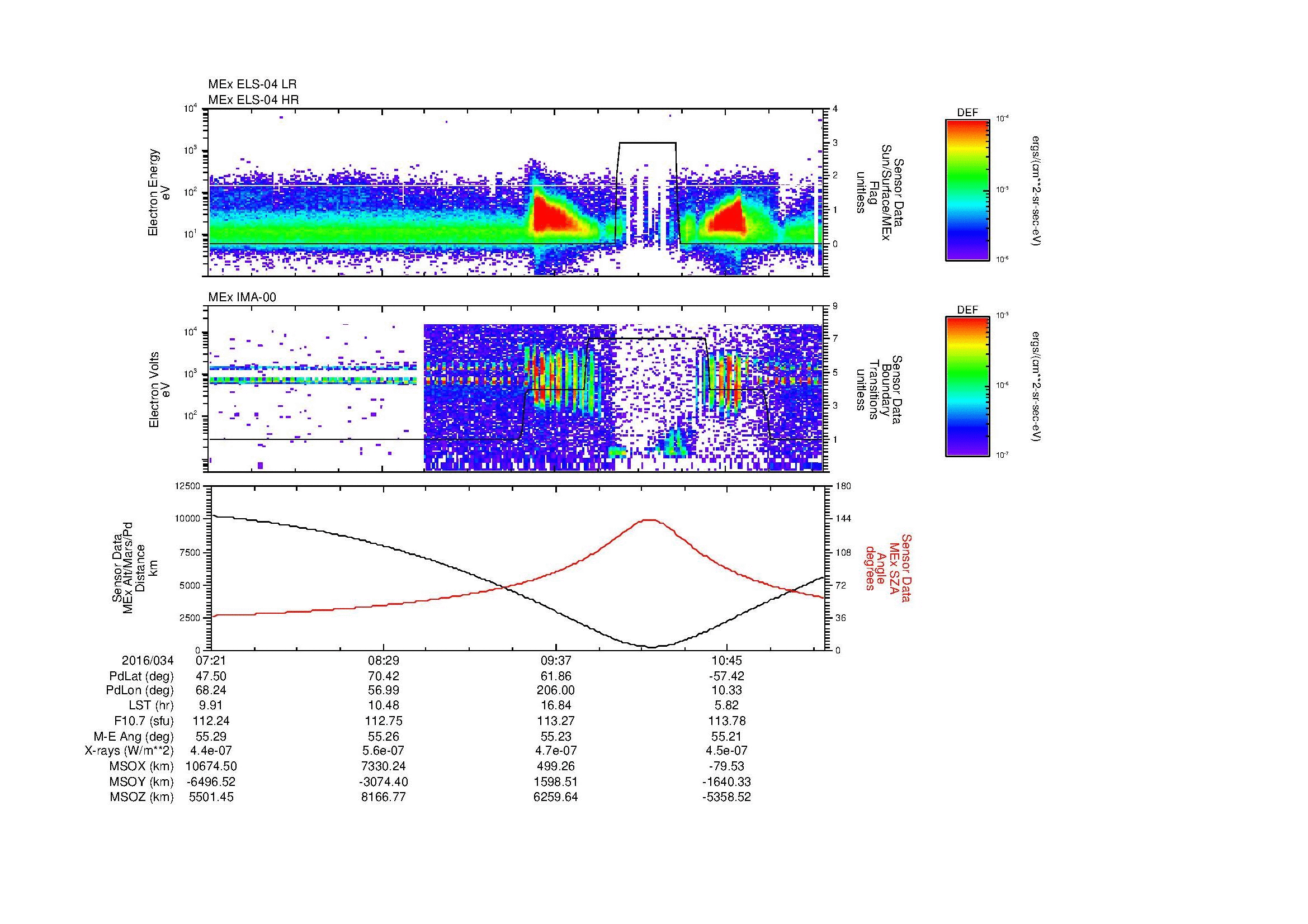
Task: Click the lower DEF color bar for ions
Action: coord(967,387)
